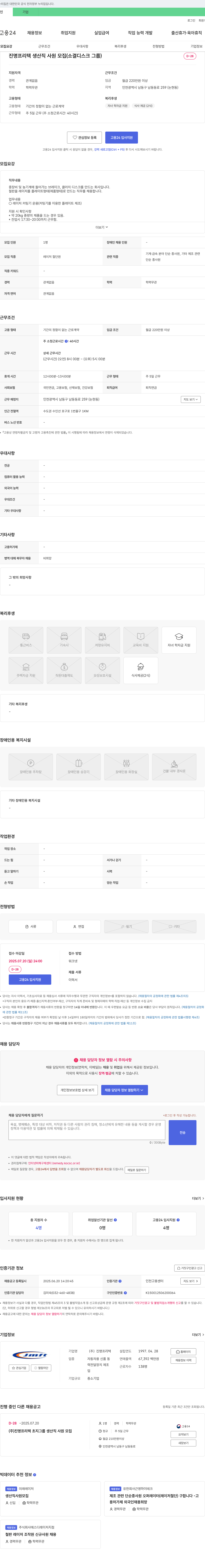Open the remedy.kocsc.or.kr link
Screen dimensions: 205x1568
point(54,1163)
